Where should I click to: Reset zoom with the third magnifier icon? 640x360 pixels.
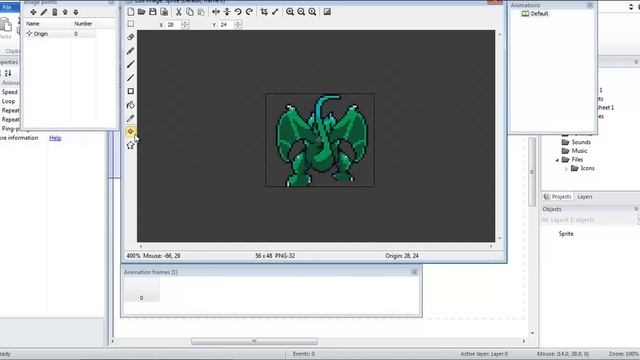click(312, 12)
